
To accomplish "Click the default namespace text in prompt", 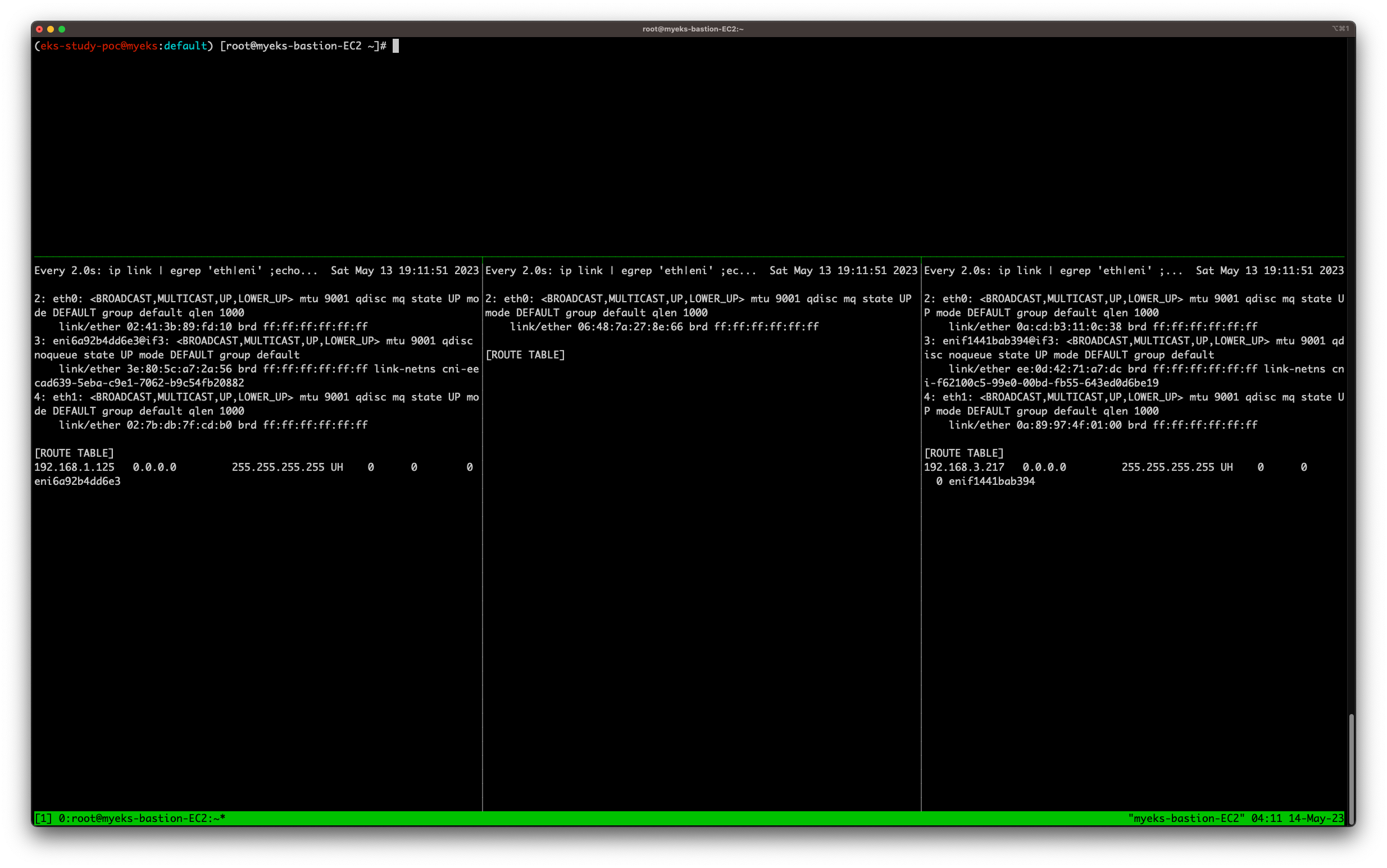I will [185, 46].
